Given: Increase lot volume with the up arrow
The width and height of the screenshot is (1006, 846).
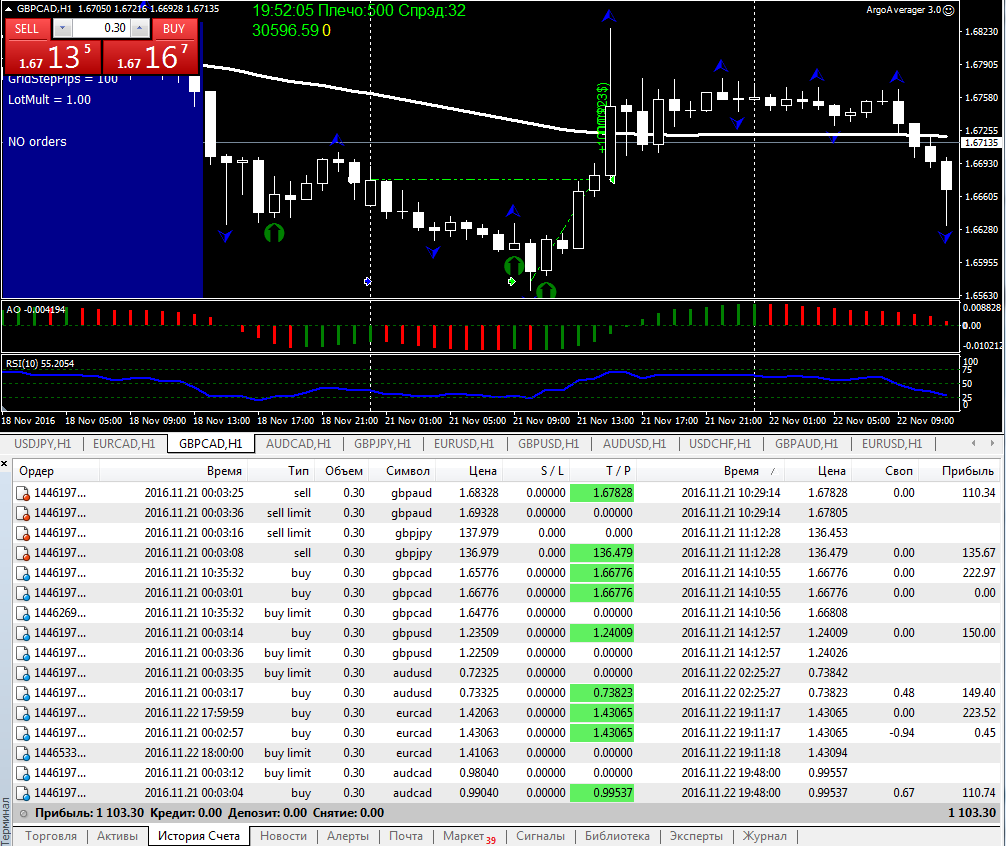Looking at the screenshot, I should tap(140, 28).
